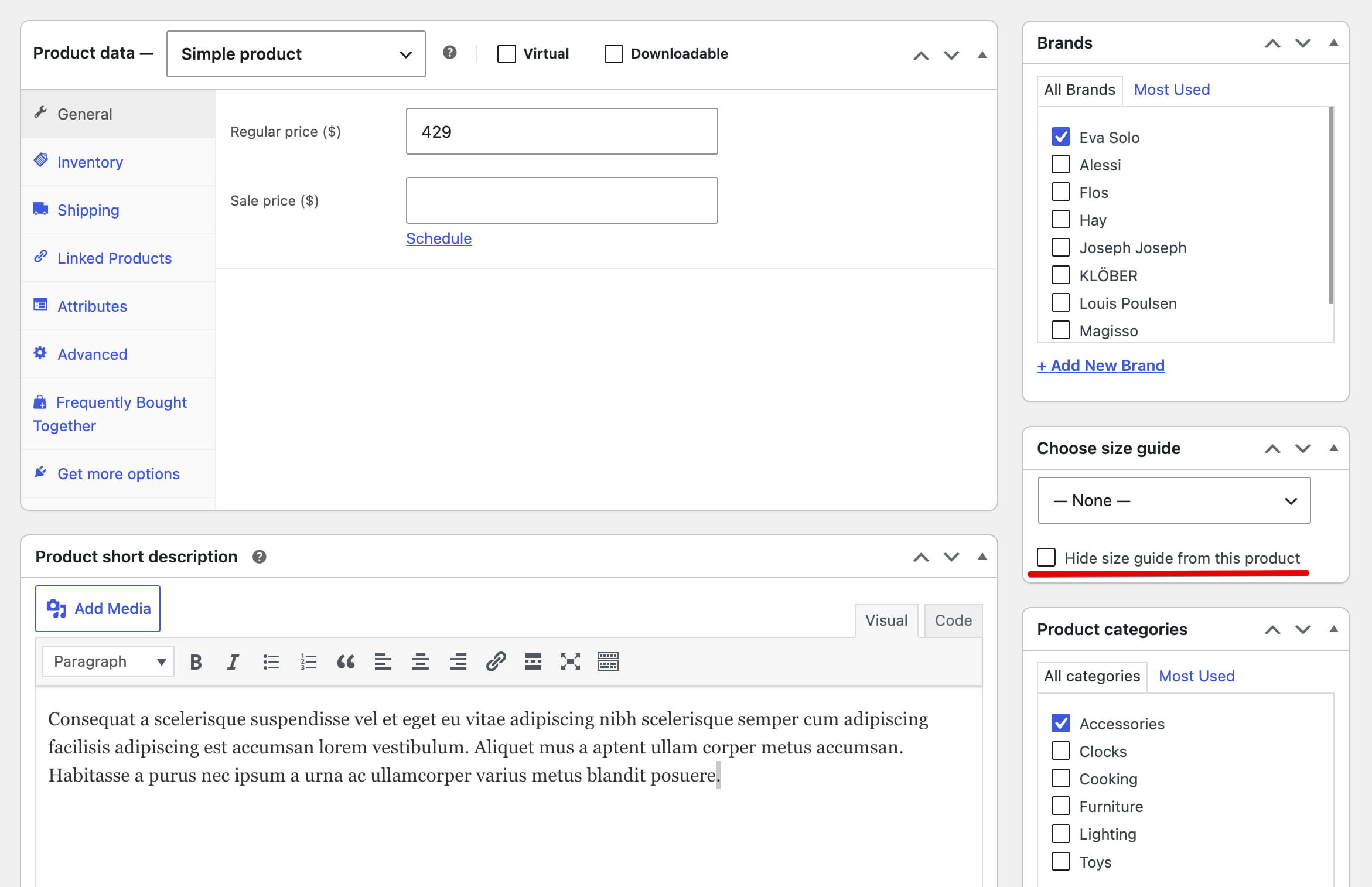This screenshot has width=1372, height=887.
Task: Toggle bold formatting in description editor
Action: [196, 662]
